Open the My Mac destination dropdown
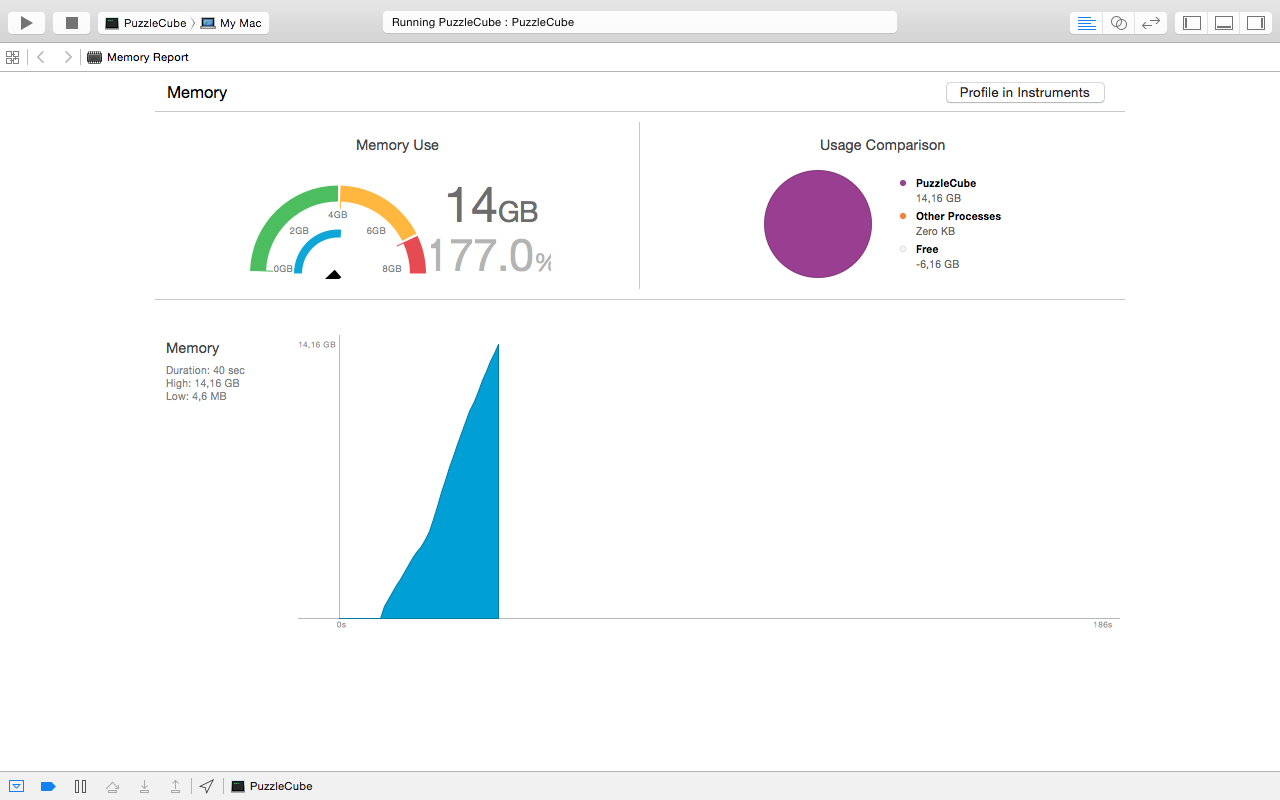 [231, 22]
